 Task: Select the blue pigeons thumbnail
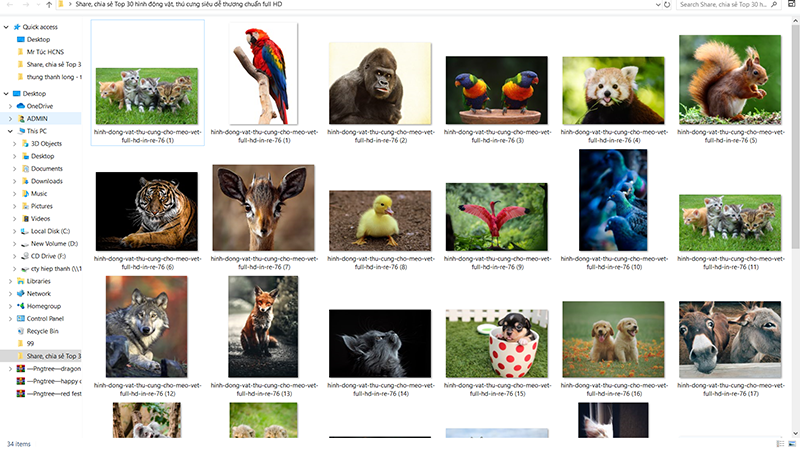613,200
